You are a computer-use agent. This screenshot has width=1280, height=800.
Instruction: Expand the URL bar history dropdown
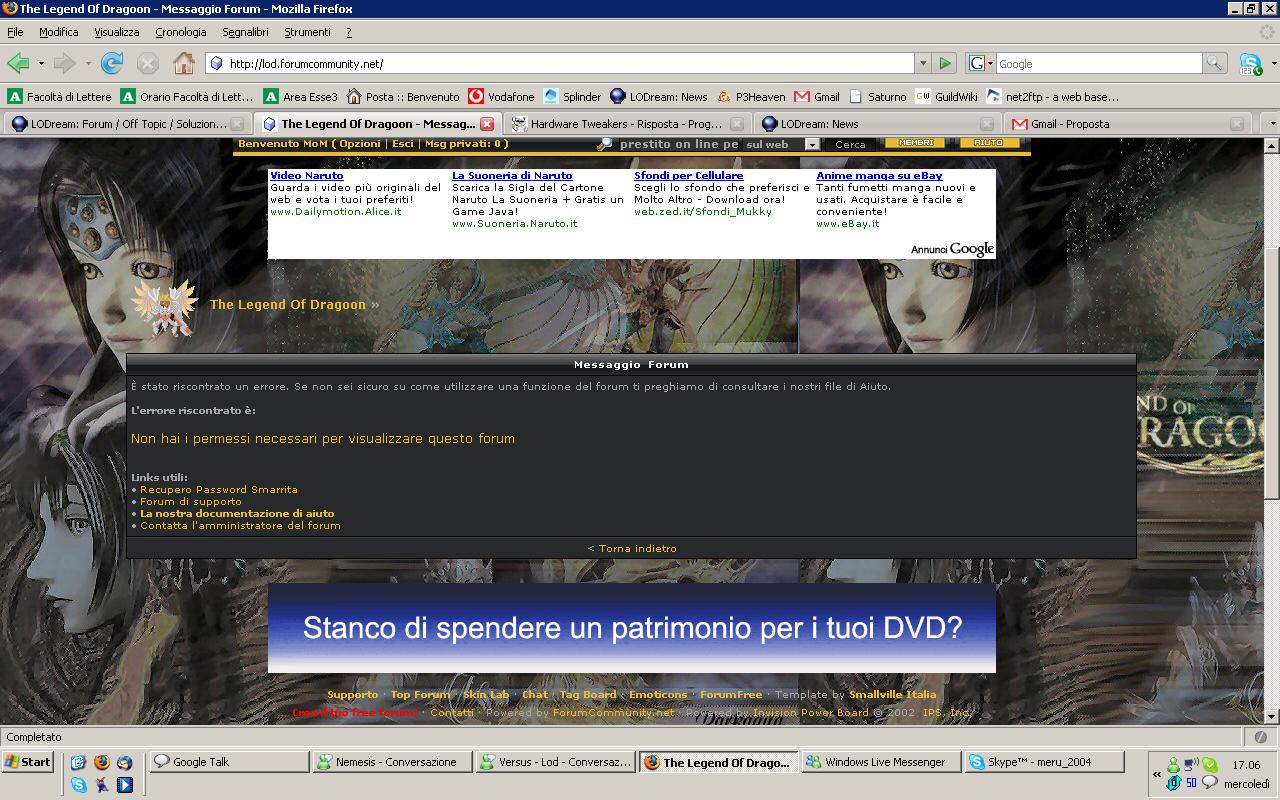923,63
